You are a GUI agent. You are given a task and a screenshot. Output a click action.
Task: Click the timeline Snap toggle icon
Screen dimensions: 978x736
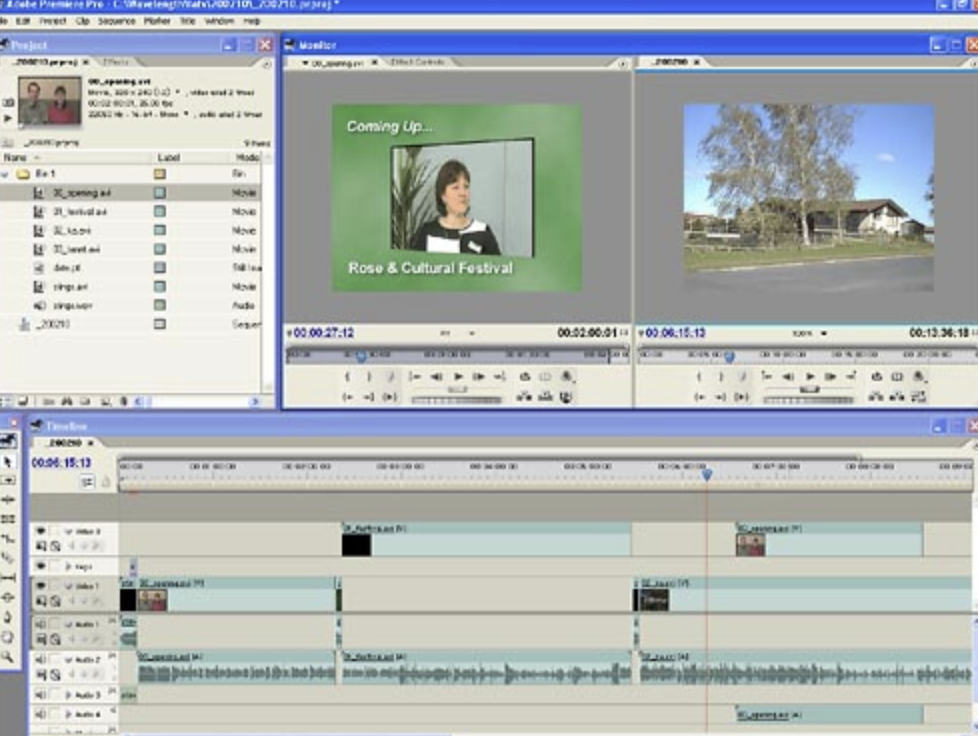(x=88, y=481)
